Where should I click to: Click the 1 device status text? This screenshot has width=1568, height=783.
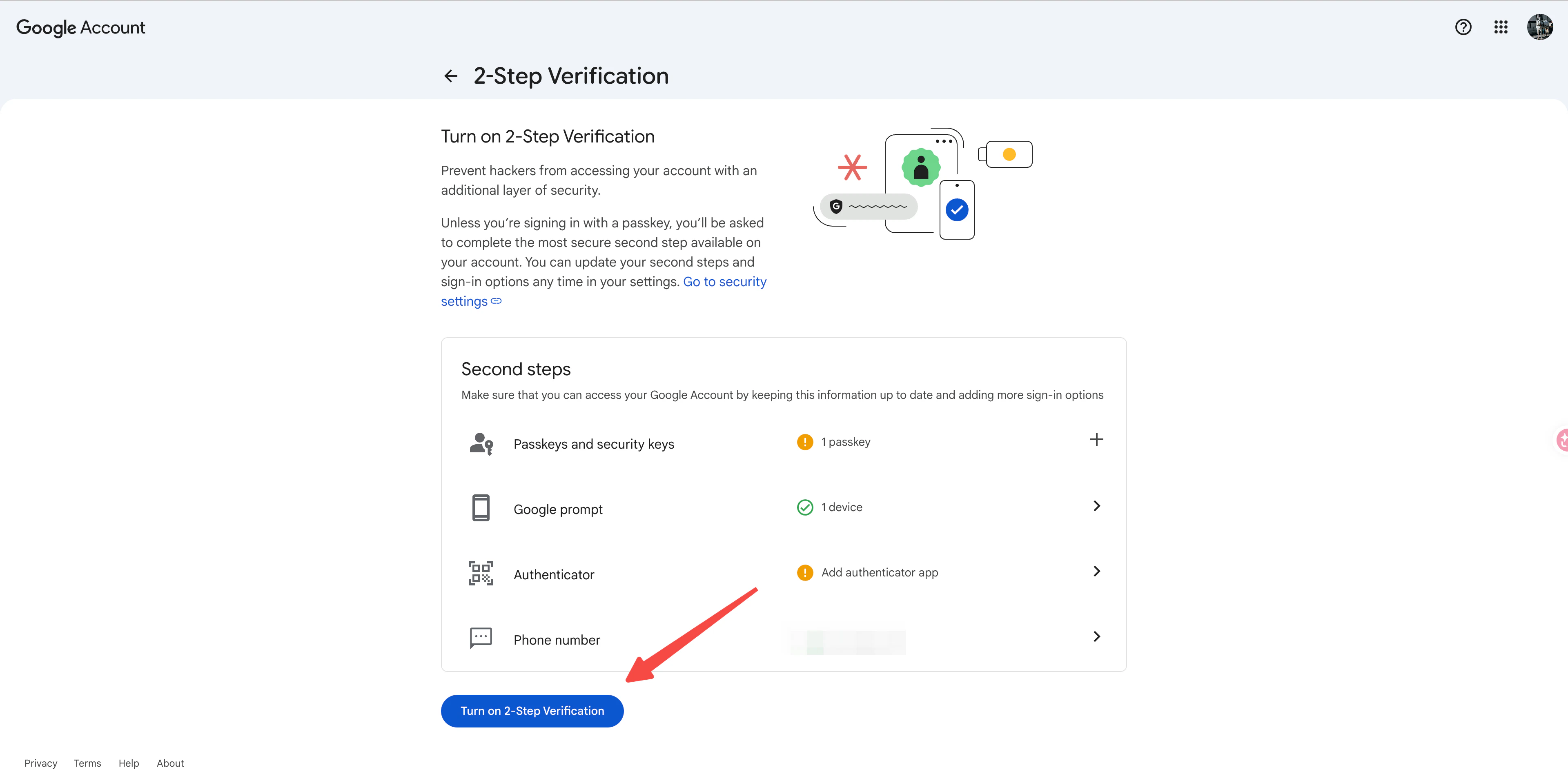point(841,507)
